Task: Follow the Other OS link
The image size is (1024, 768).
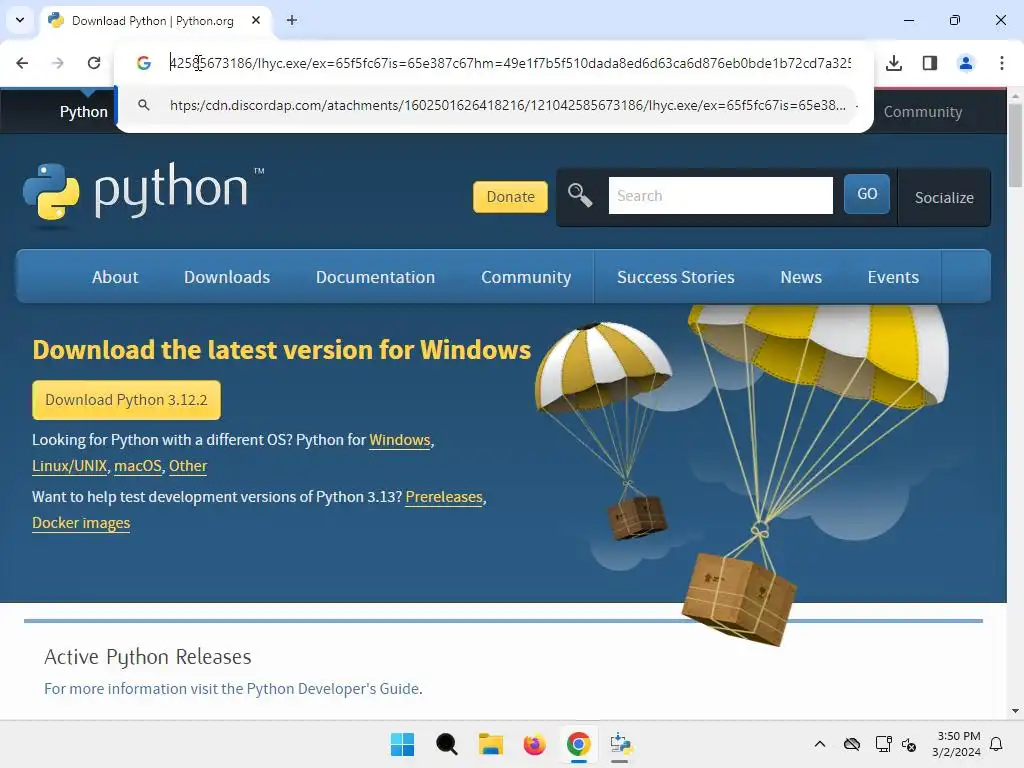Action: click(x=188, y=466)
